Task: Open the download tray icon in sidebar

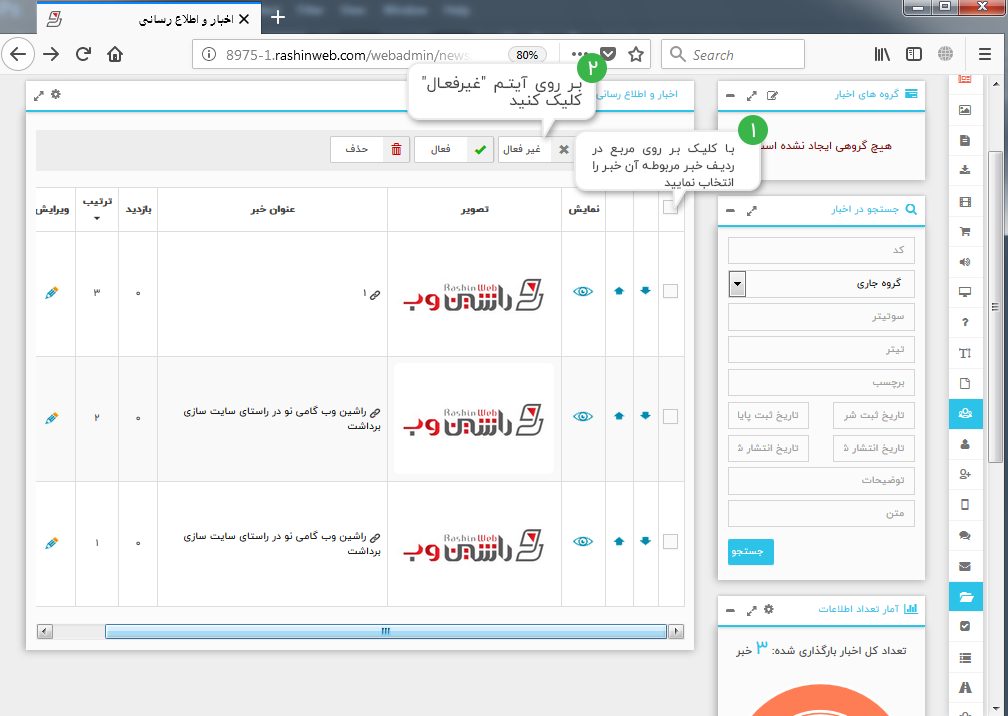Action: (x=965, y=170)
